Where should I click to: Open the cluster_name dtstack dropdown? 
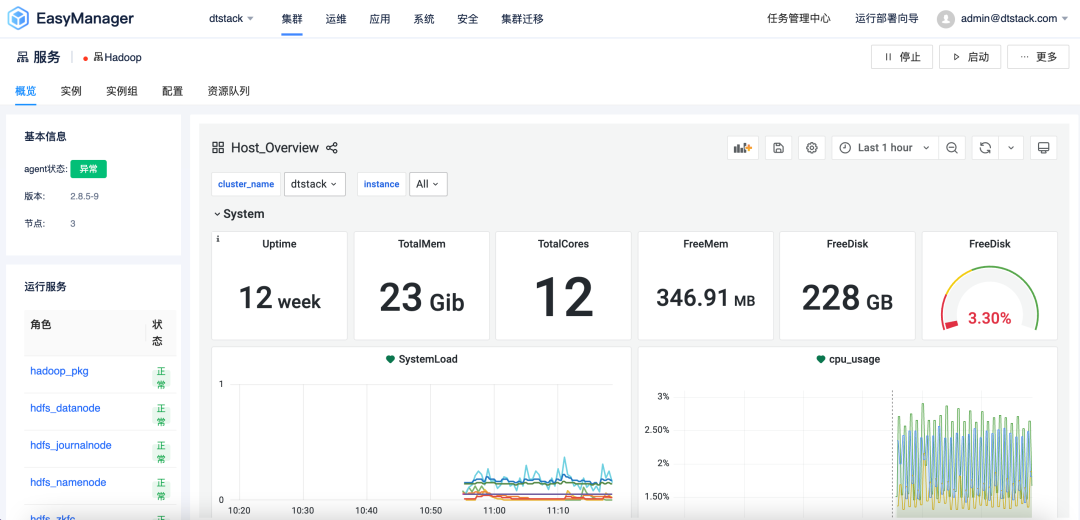(x=315, y=184)
